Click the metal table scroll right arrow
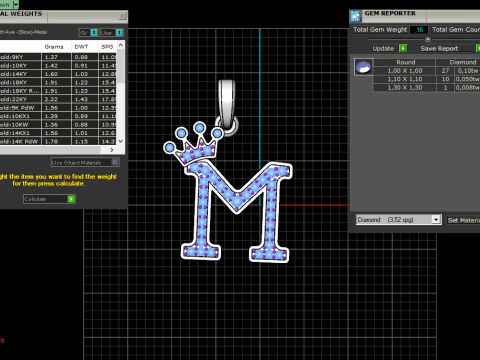Viewport: 480px width, 360px height. click(112, 150)
